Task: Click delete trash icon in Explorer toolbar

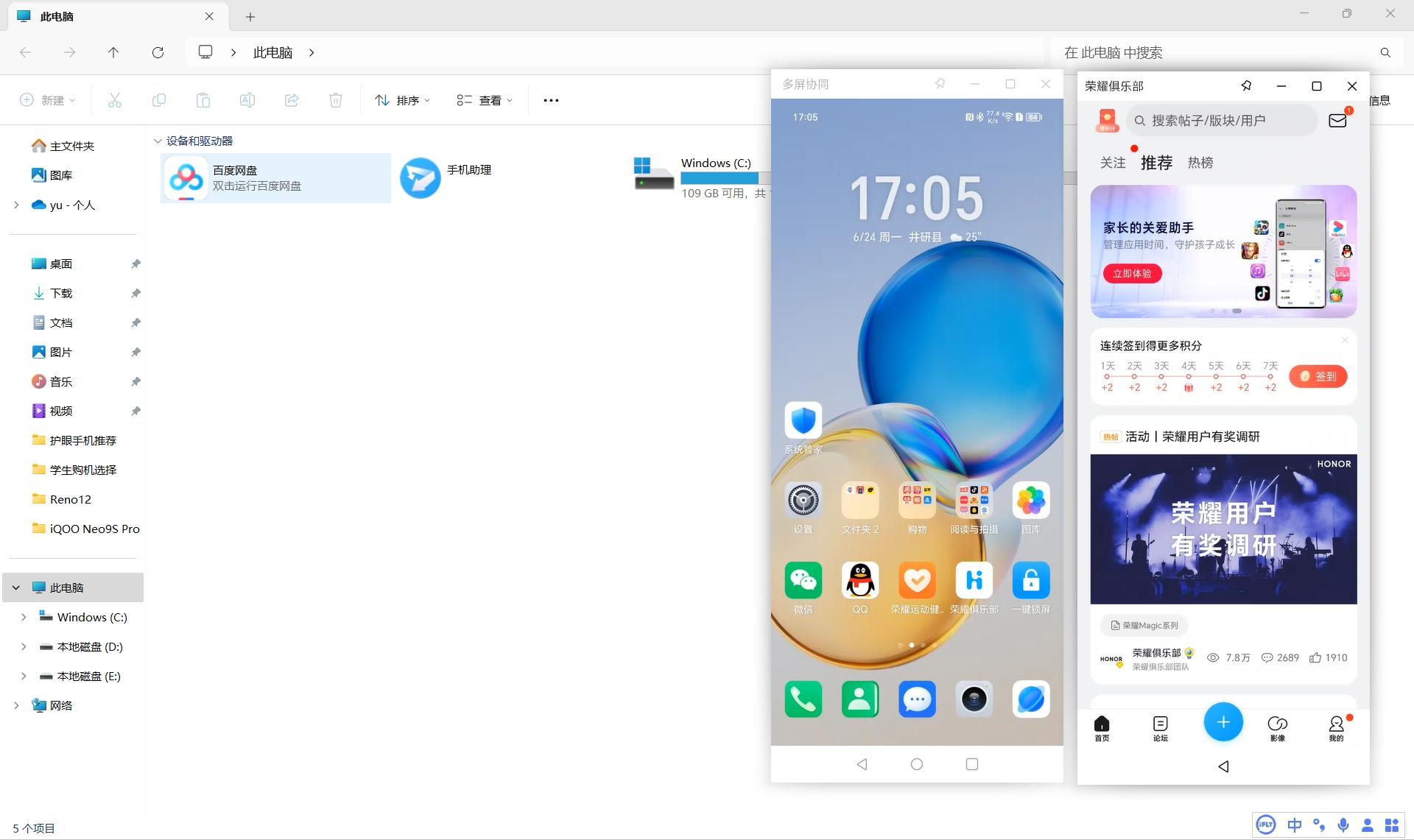Action: [x=335, y=100]
